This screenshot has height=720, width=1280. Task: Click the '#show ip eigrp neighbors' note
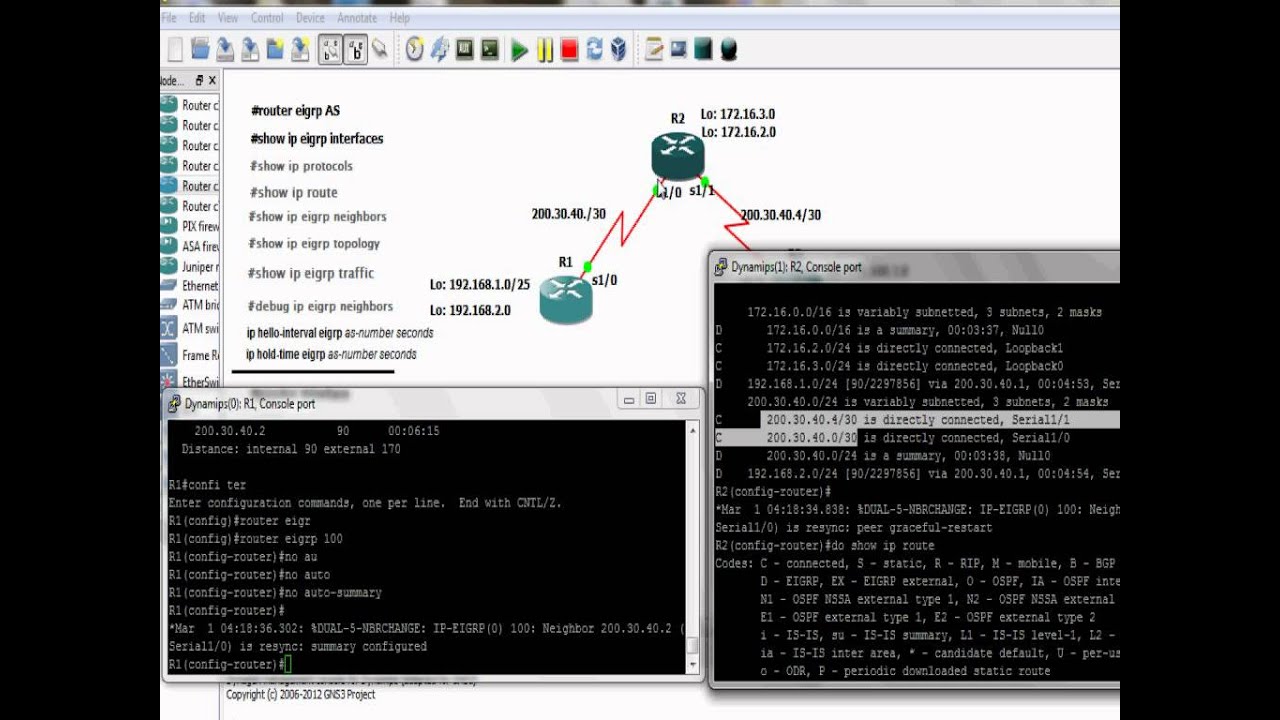point(318,217)
